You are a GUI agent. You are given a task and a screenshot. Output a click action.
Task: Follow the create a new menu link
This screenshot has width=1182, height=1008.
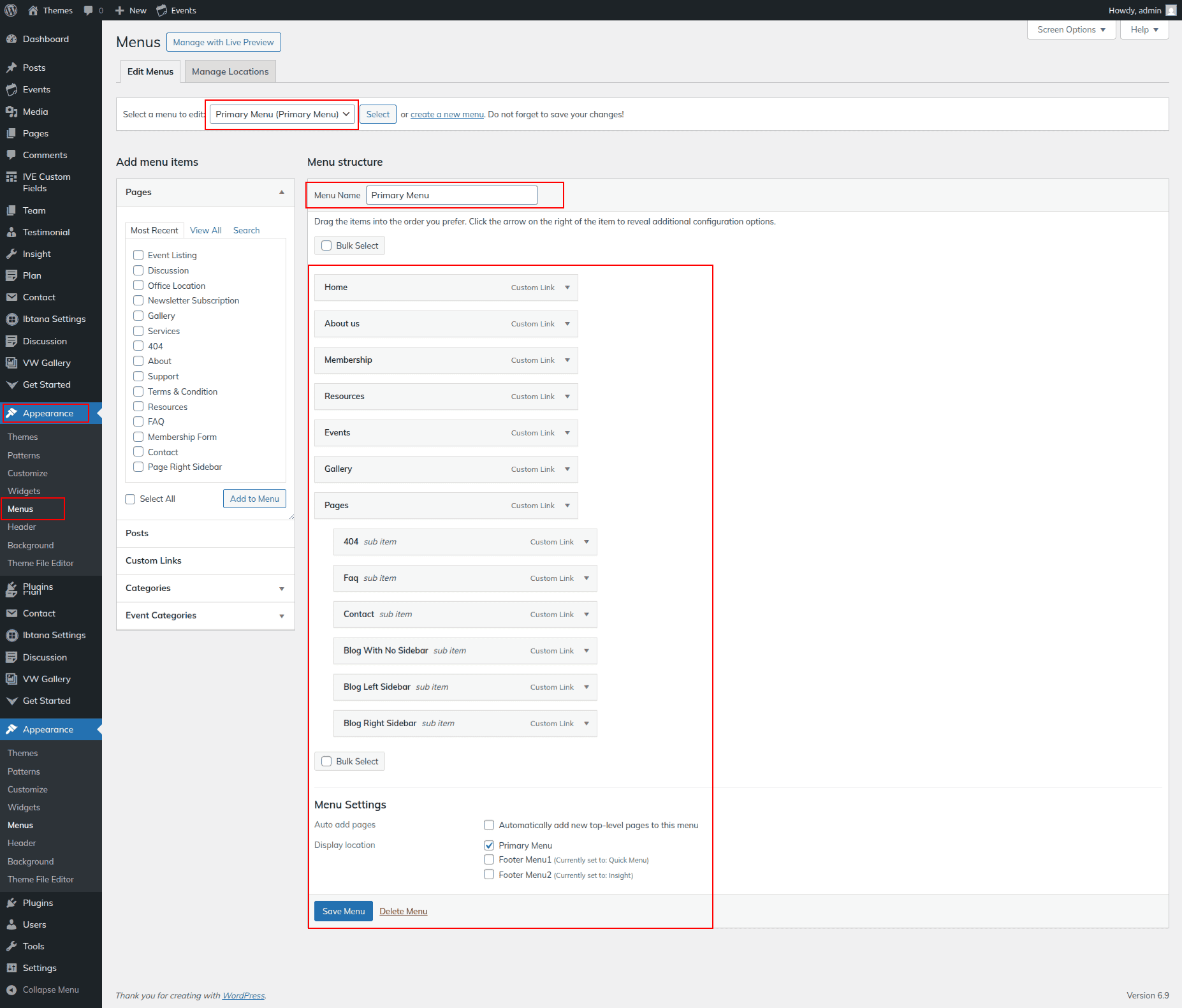point(447,115)
